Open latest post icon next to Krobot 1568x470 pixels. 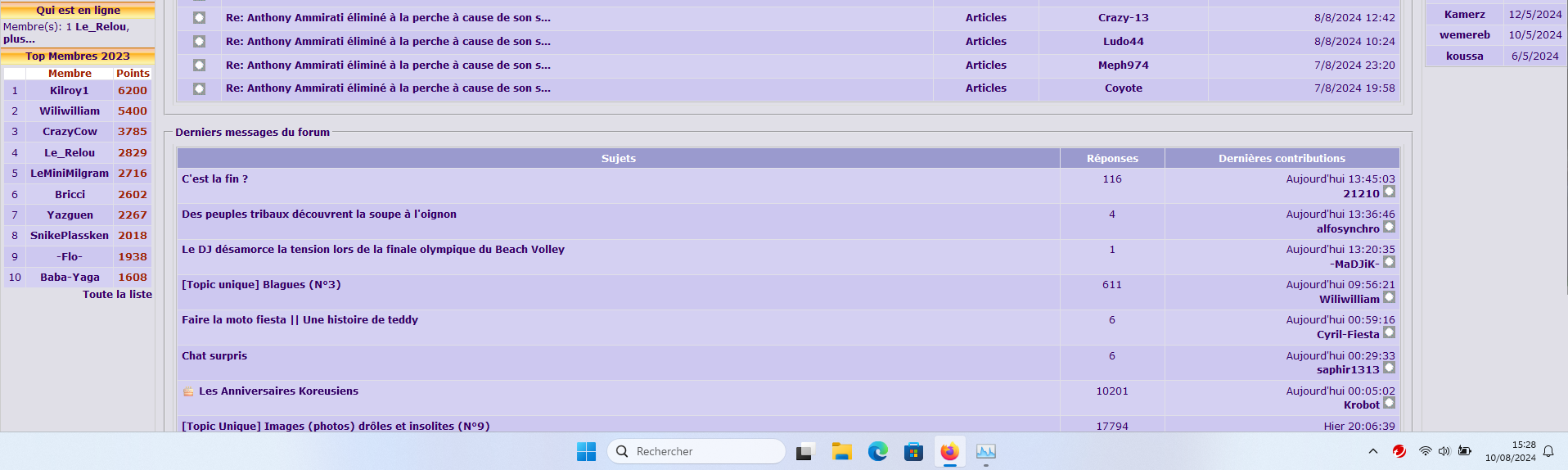point(1389,404)
